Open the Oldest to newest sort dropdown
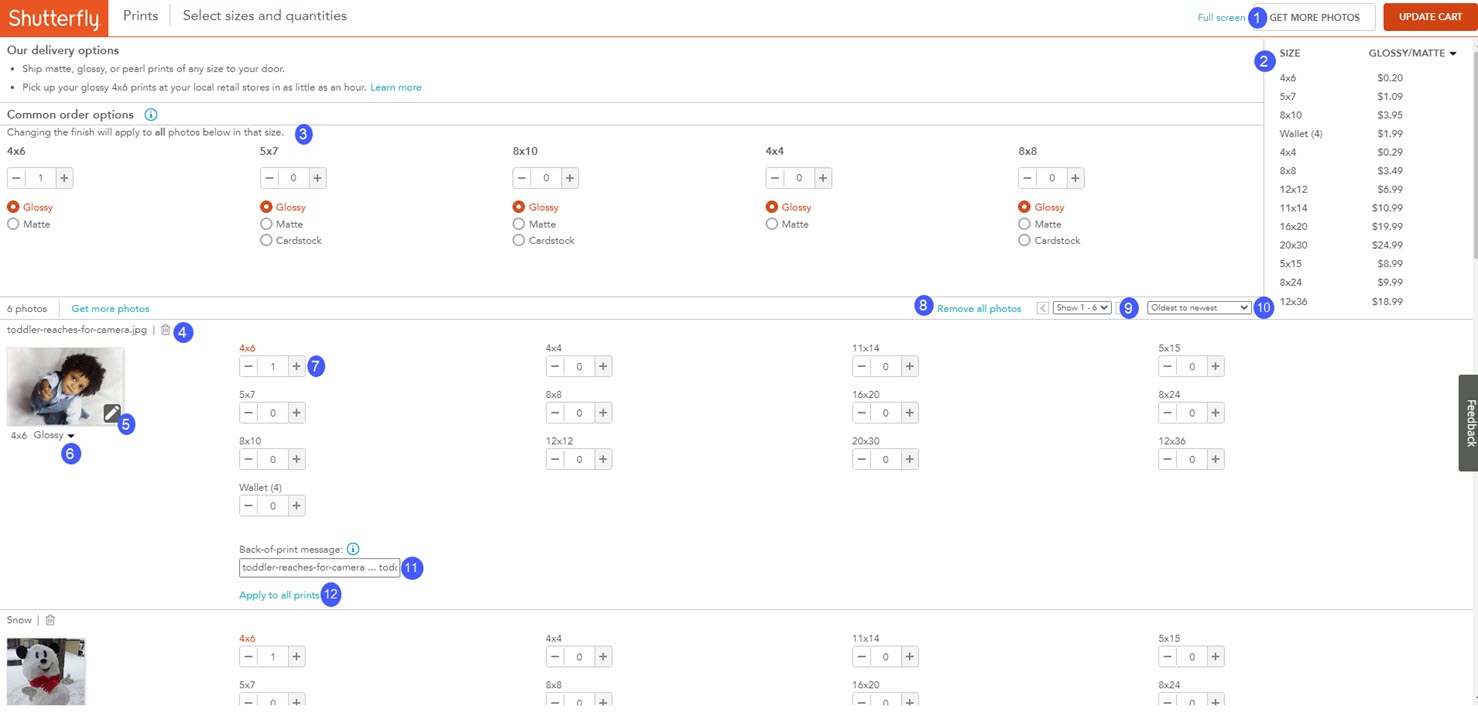This screenshot has width=1478, height=720. pyautogui.click(x=1198, y=308)
